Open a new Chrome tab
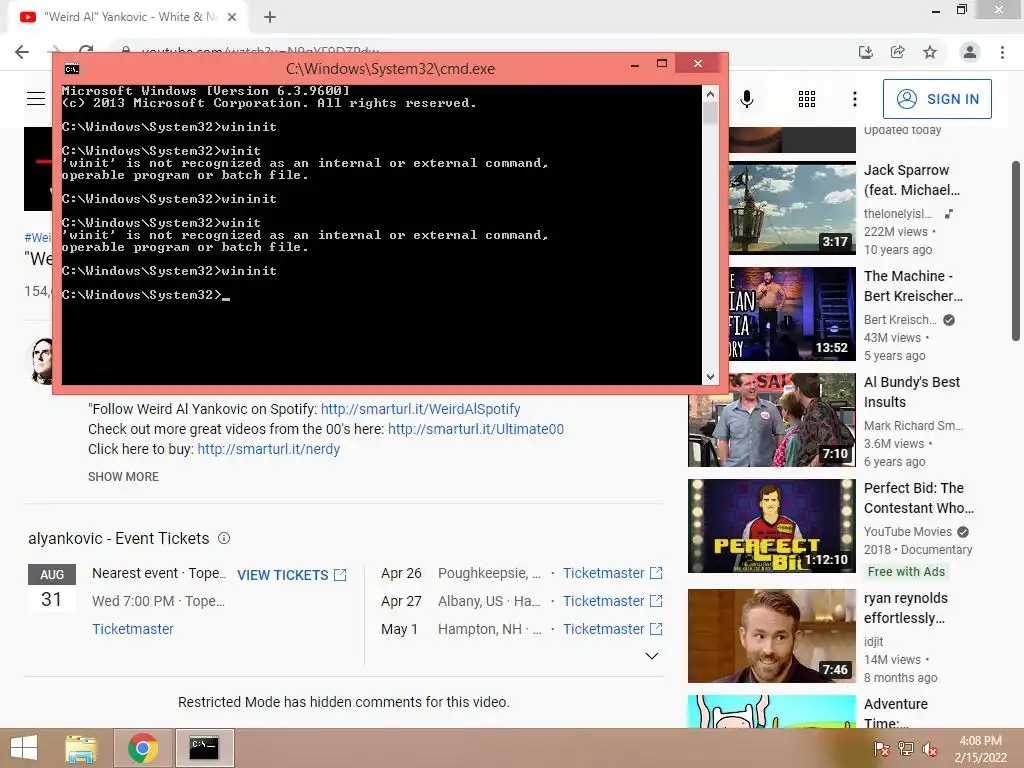1024x768 pixels. coord(270,17)
